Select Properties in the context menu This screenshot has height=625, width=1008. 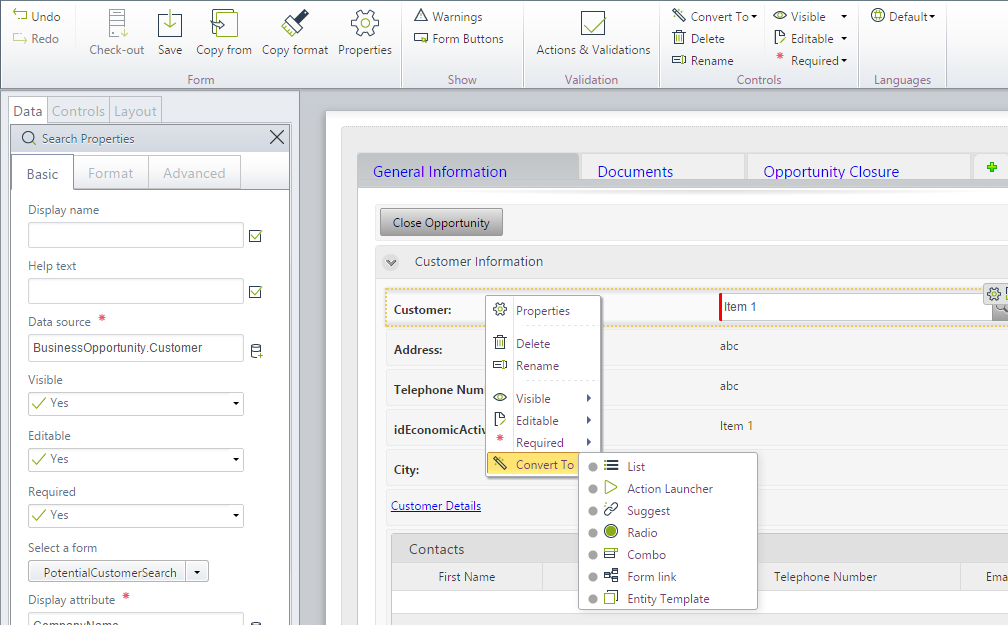point(543,310)
